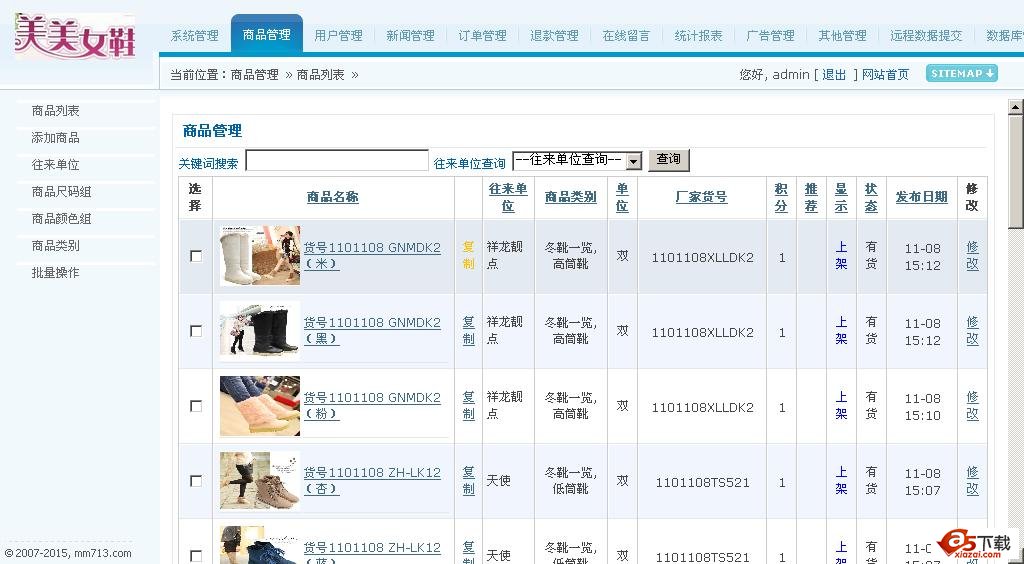This screenshot has height=564, width=1024.
Task: Click 复制 for the GNMDK2（米） row
Action: coord(469,256)
